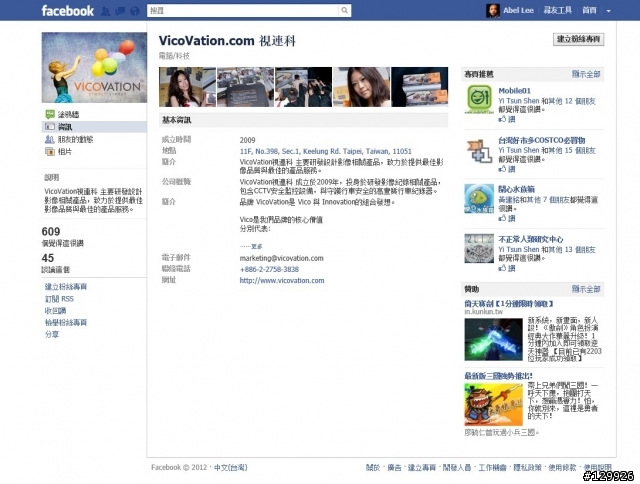Click the Facebook logo
This screenshot has width=640, height=484.
67,11
